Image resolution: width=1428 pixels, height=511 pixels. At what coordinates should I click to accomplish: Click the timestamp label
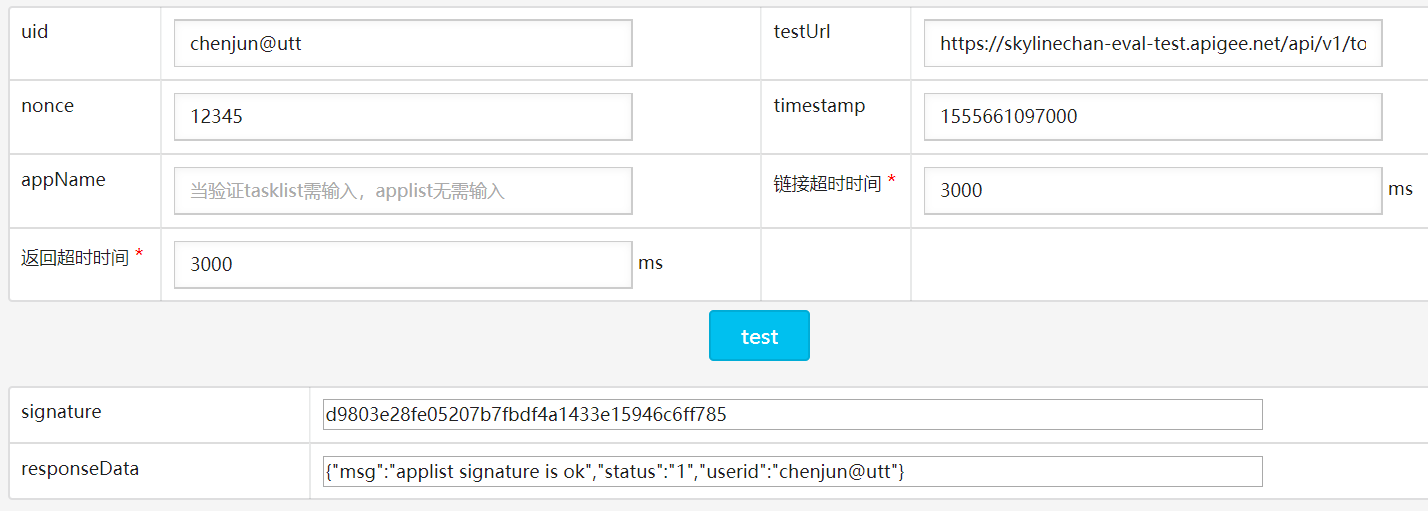point(819,106)
